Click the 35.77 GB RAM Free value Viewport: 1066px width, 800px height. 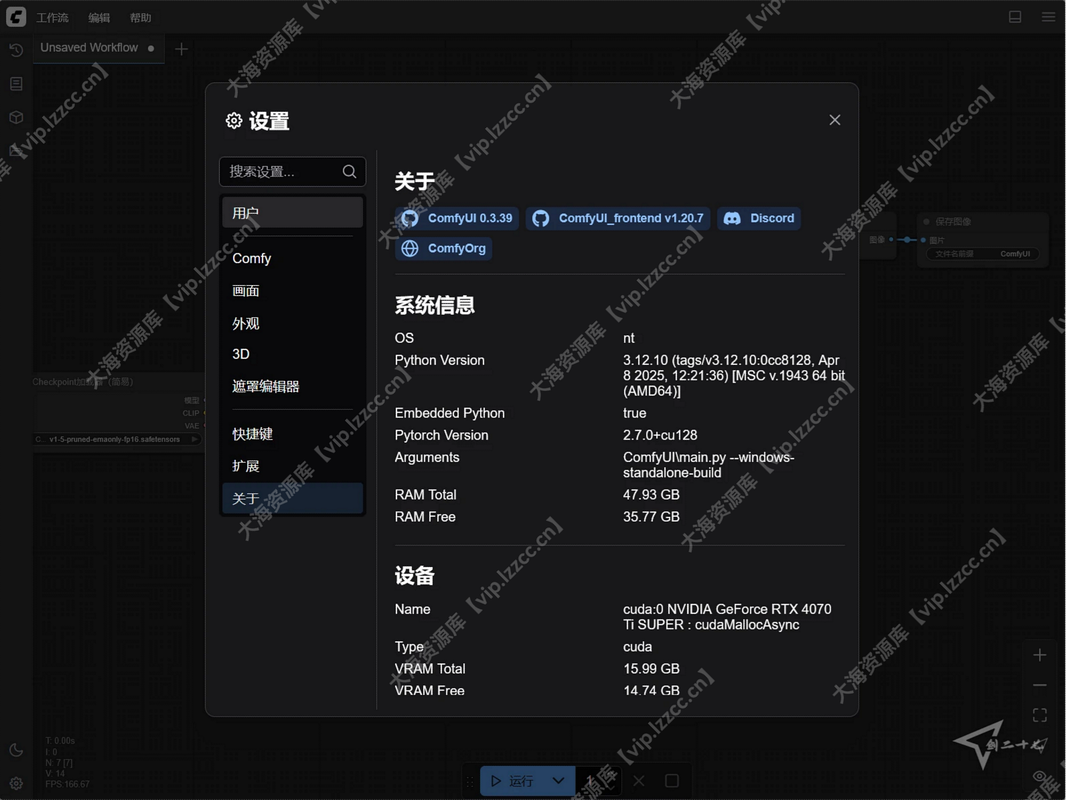[651, 517]
